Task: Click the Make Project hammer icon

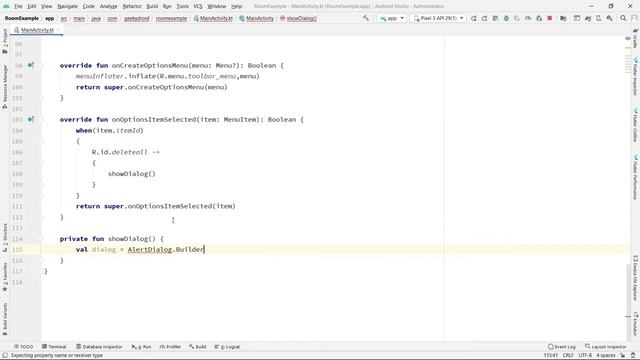Action: (366, 18)
